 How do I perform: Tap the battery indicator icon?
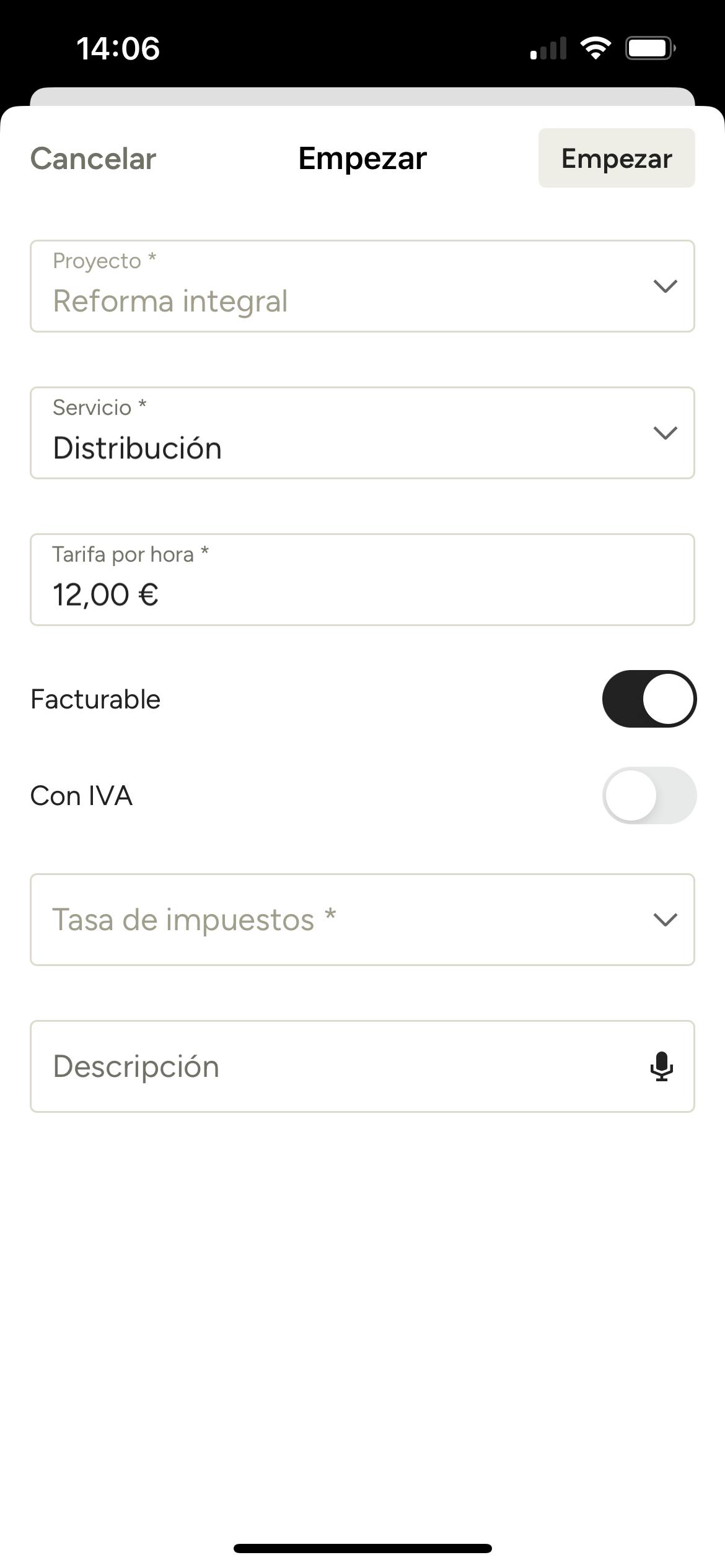tap(650, 48)
